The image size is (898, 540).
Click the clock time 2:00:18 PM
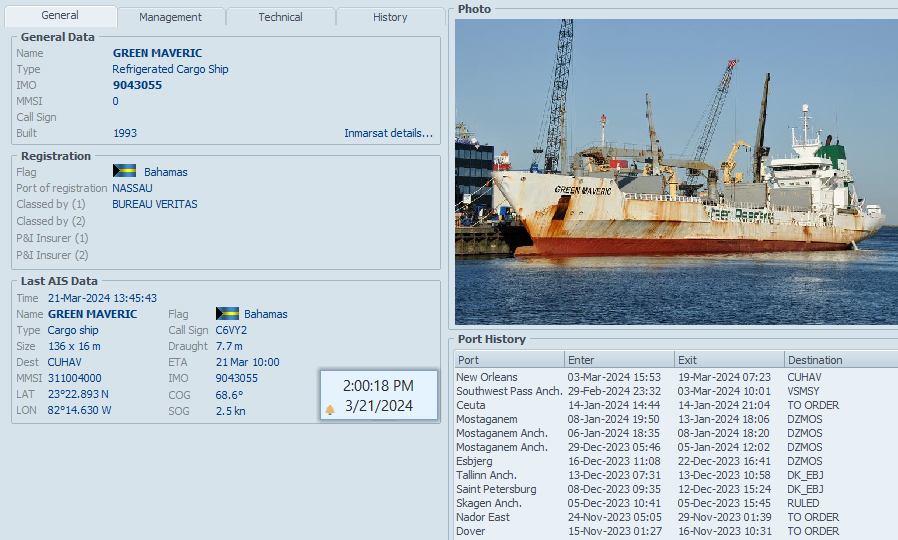379,385
